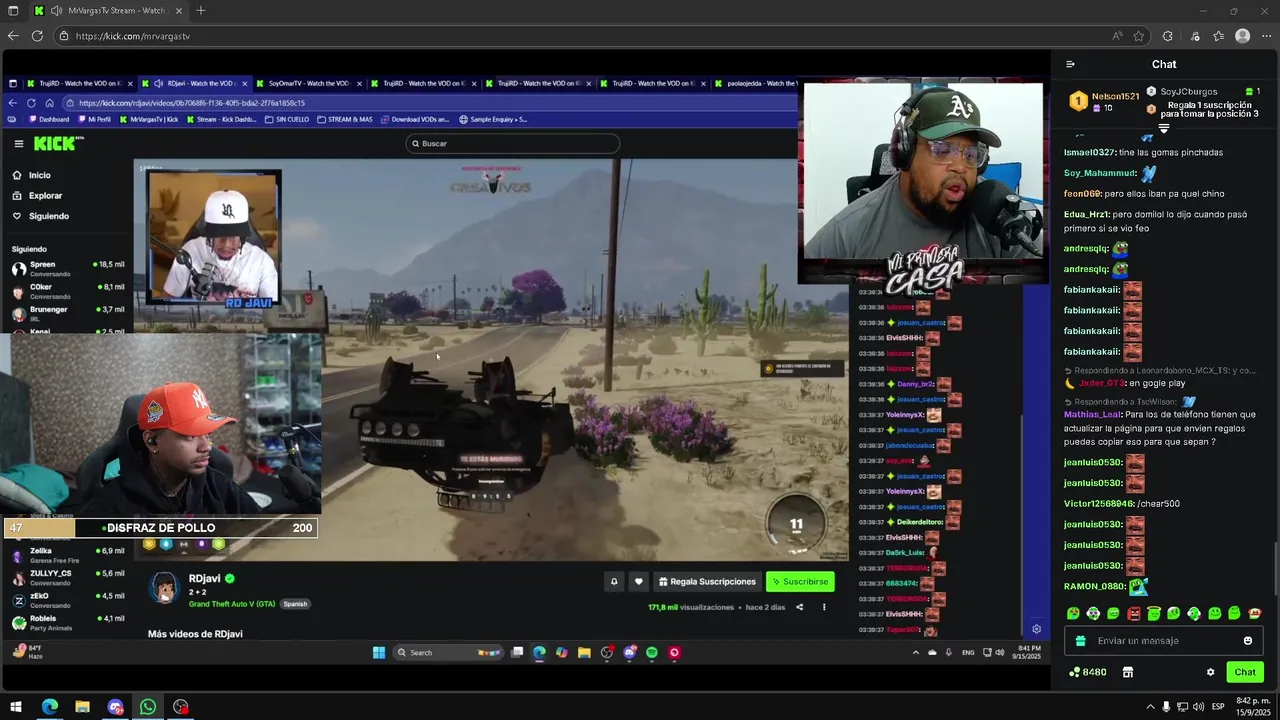
Task: Click the Buscar search field on Kick
Action: point(512,144)
